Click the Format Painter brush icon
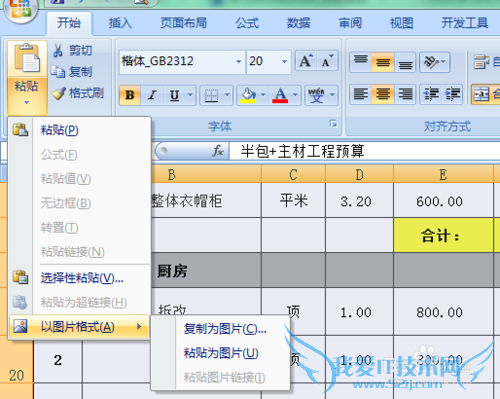 click(59, 93)
